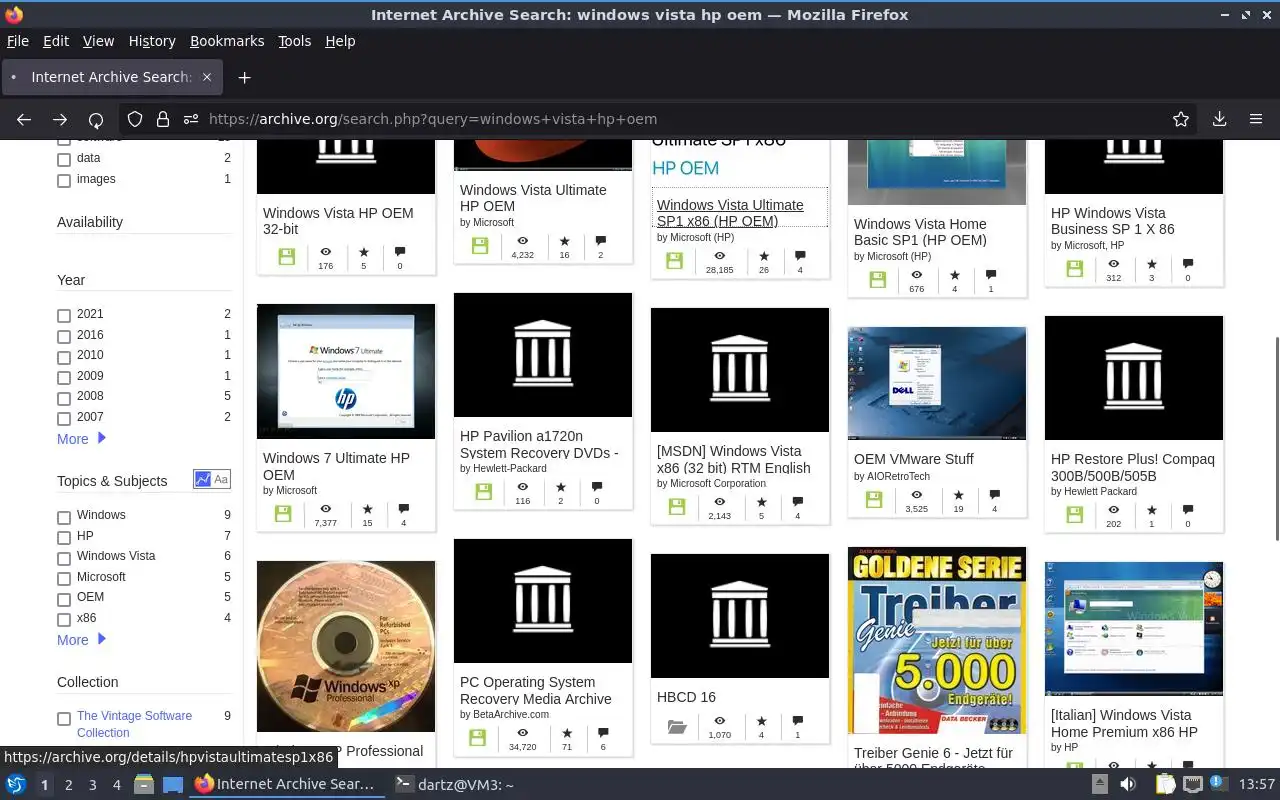
Task: Click reviews icon on MSDN Windows Vista x86 card
Action: 797,502
